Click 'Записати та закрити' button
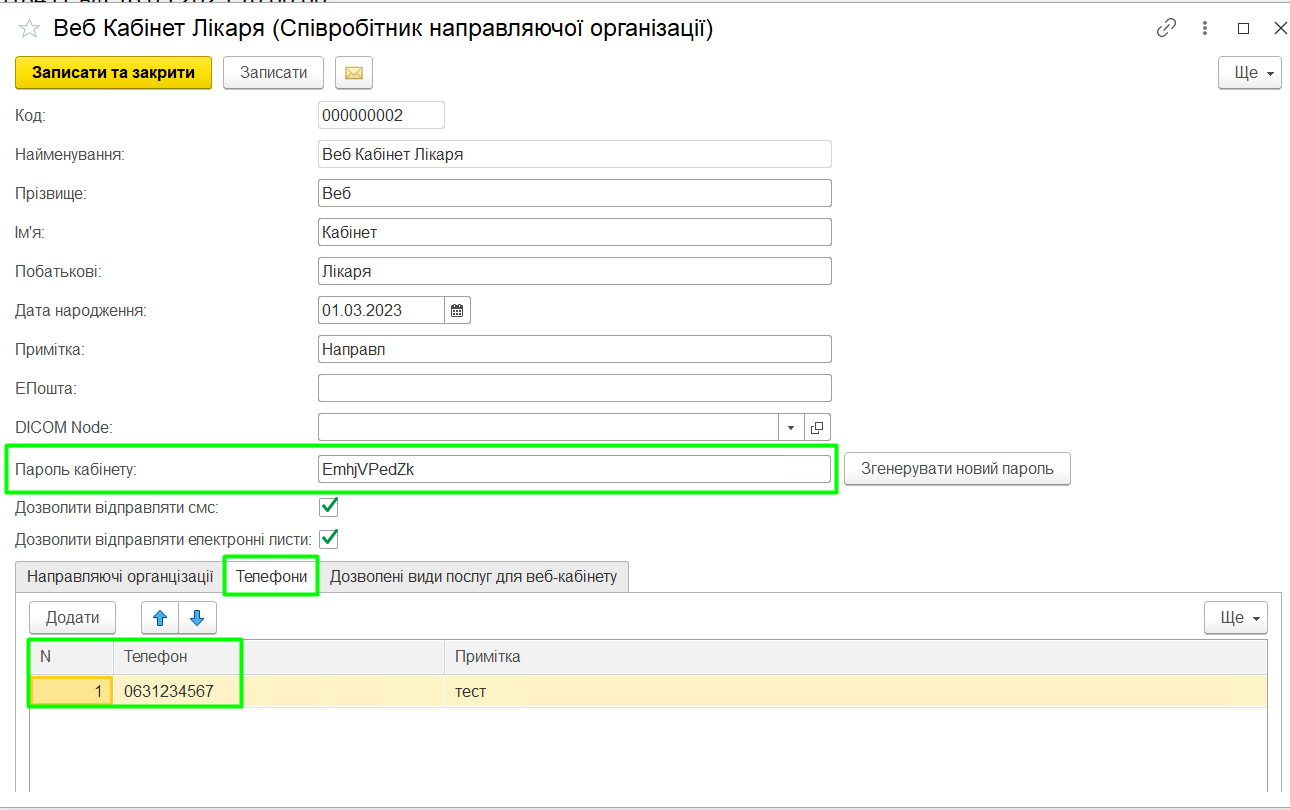This screenshot has height=810, width=1290. click(x=113, y=73)
